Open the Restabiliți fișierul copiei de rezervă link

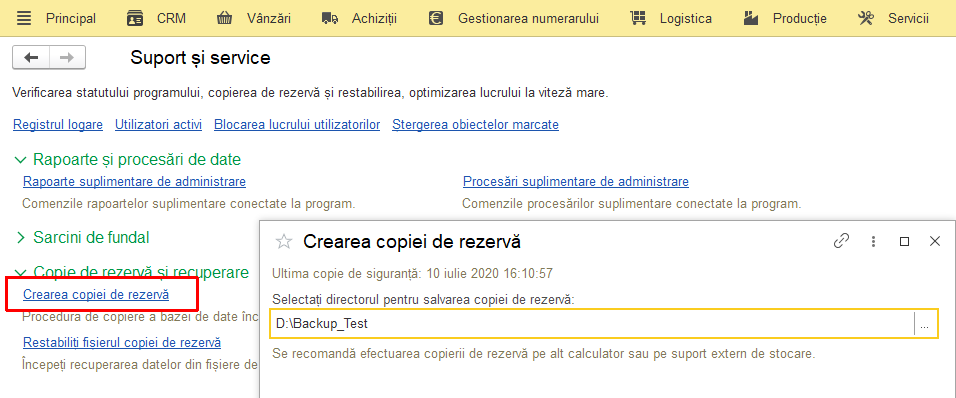tap(122, 342)
